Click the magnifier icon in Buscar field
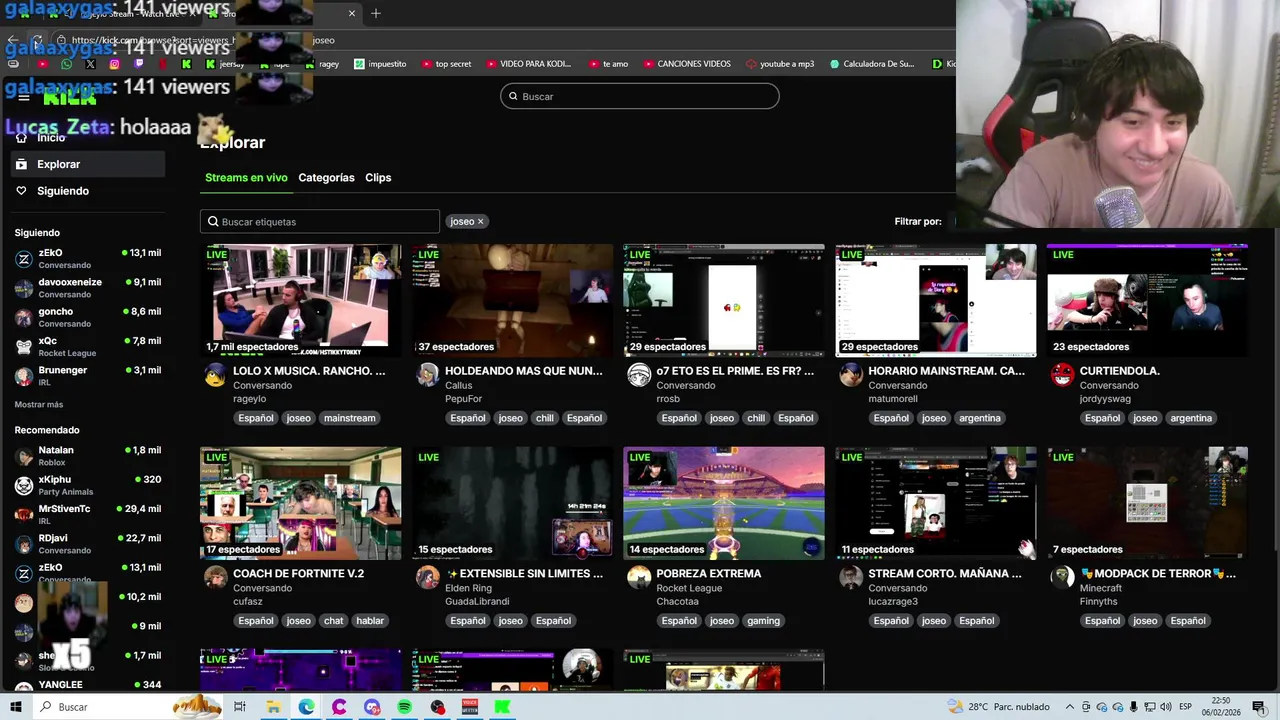The height and width of the screenshot is (720, 1280). 513,96
